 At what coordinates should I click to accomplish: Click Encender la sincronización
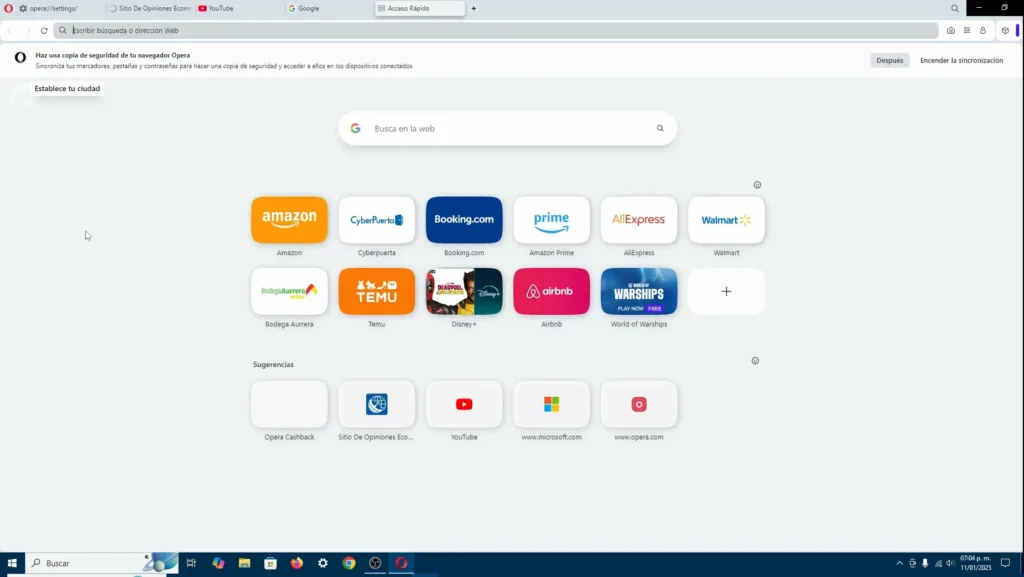[x=961, y=60]
